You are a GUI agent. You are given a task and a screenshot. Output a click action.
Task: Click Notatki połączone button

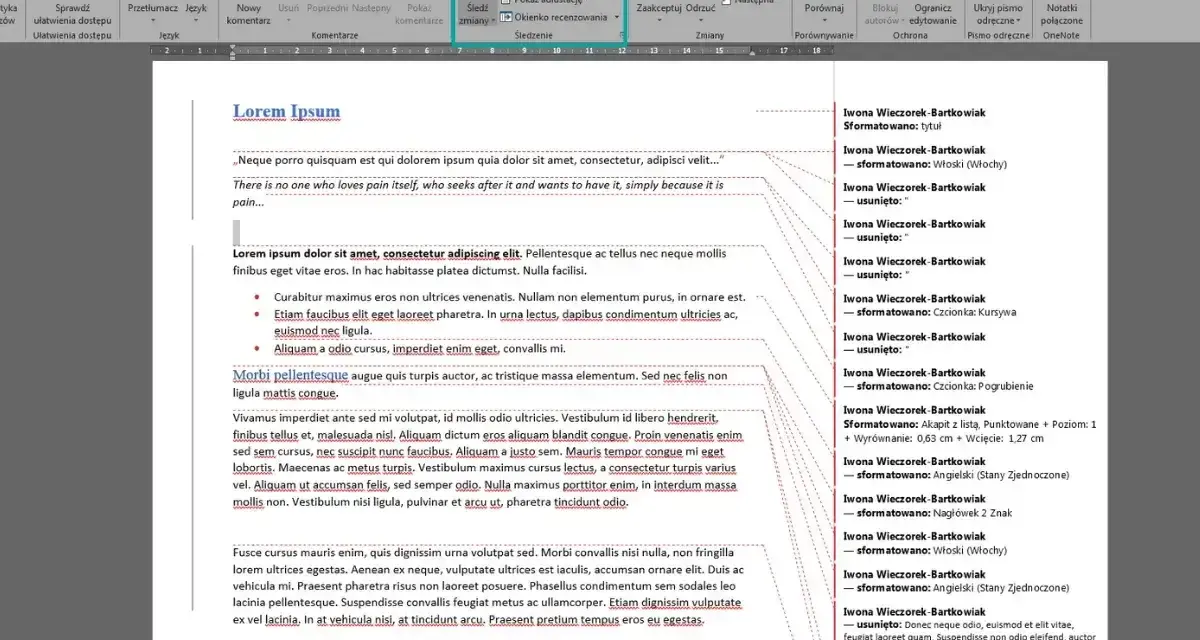coord(1061,14)
